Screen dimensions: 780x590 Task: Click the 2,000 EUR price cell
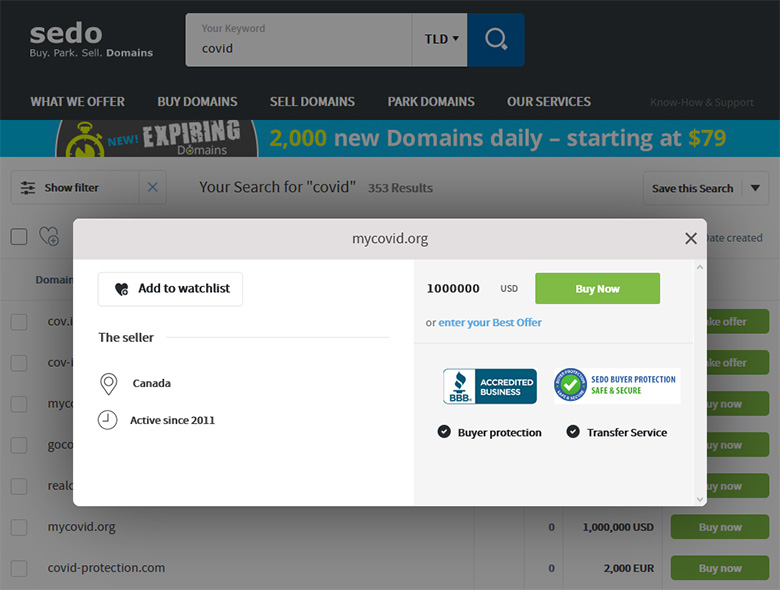[x=629, y=568]
